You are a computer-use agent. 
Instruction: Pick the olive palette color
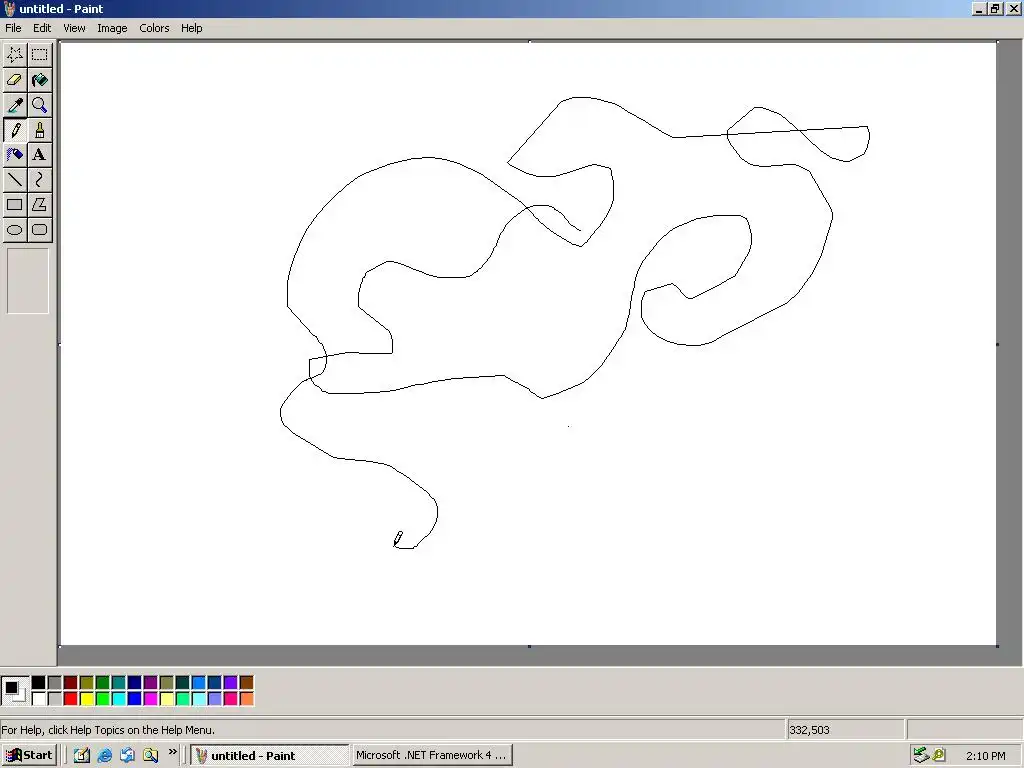(x=87, y=683)
